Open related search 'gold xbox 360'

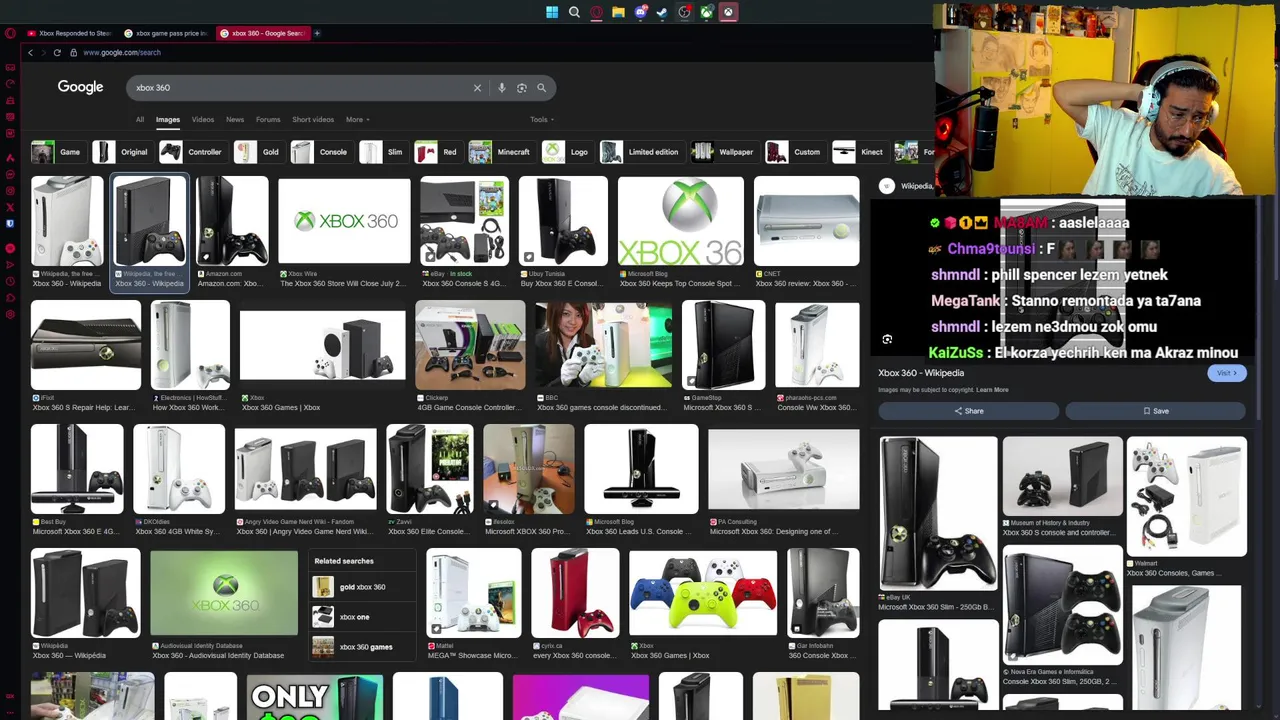pyautogui.click(x=362, y=587)
